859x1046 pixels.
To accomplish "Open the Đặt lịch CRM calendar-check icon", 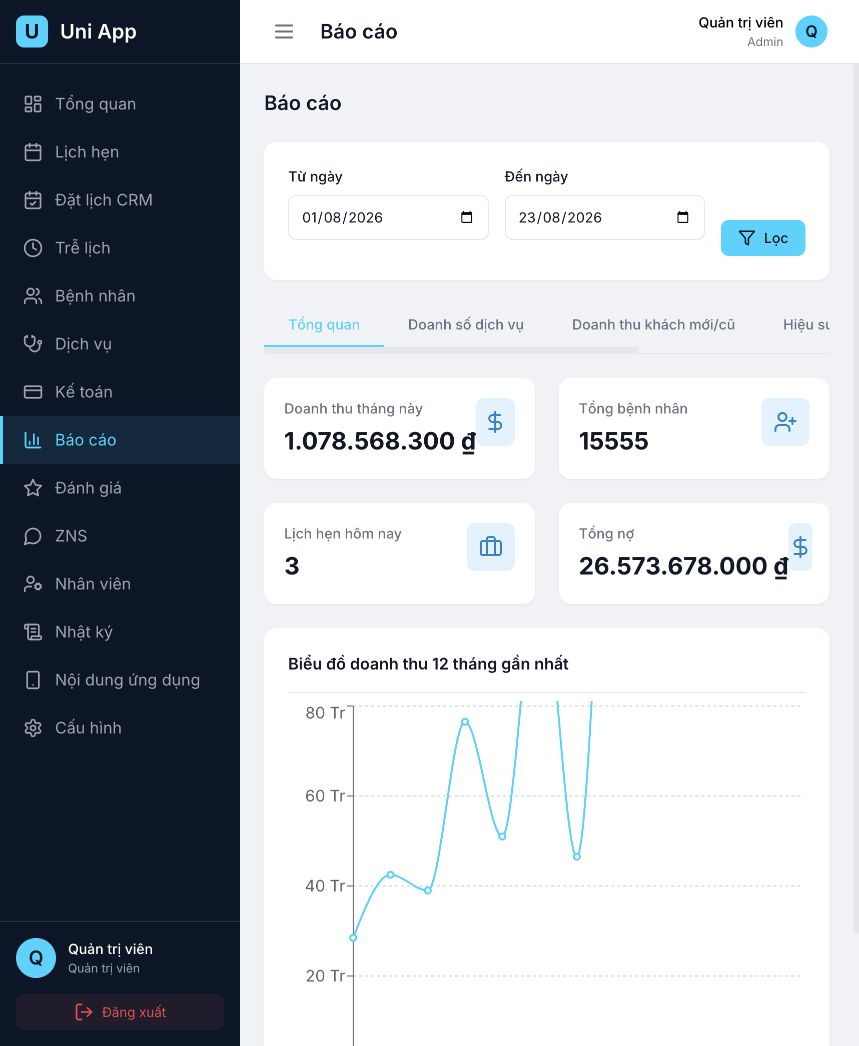I will 33,200.
